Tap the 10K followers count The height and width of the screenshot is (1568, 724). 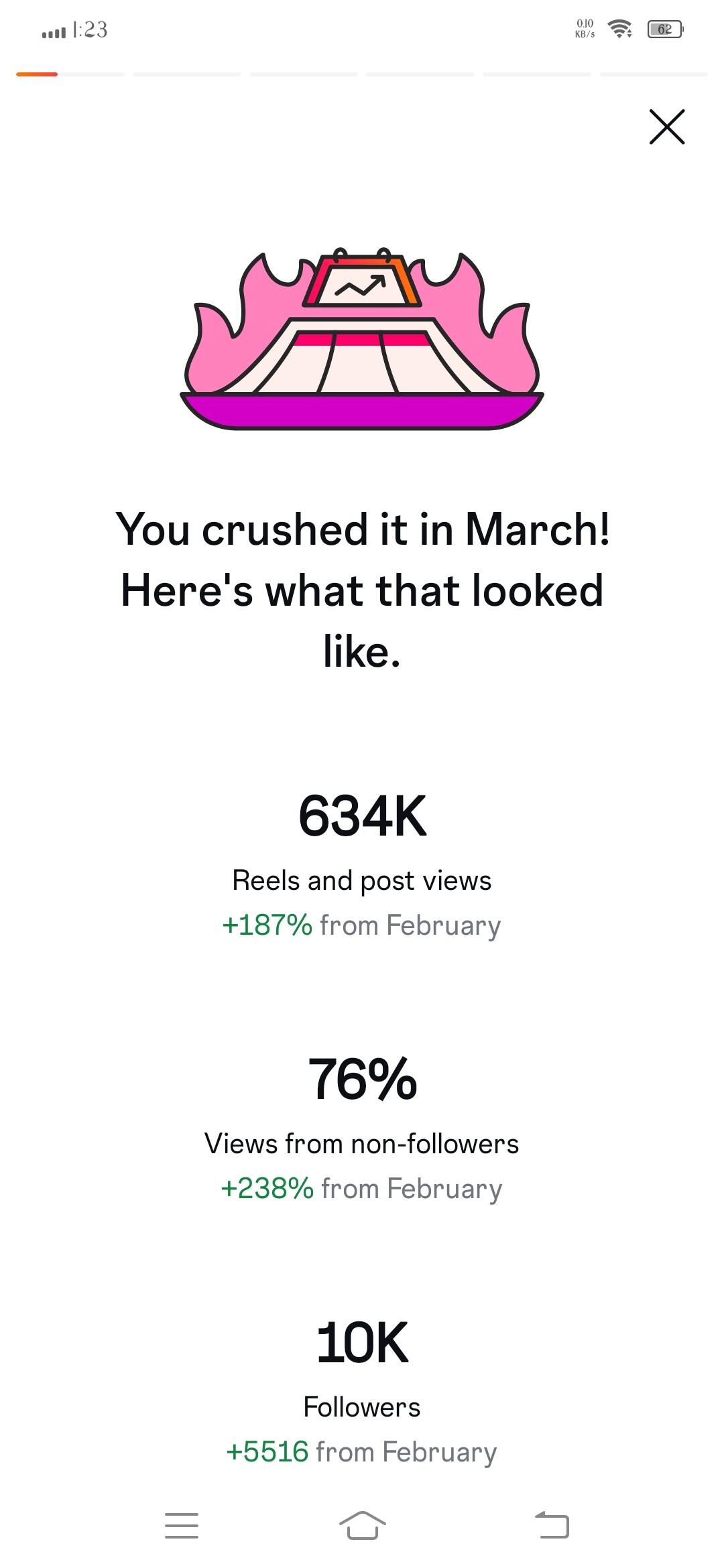[x=362, y=1343]
